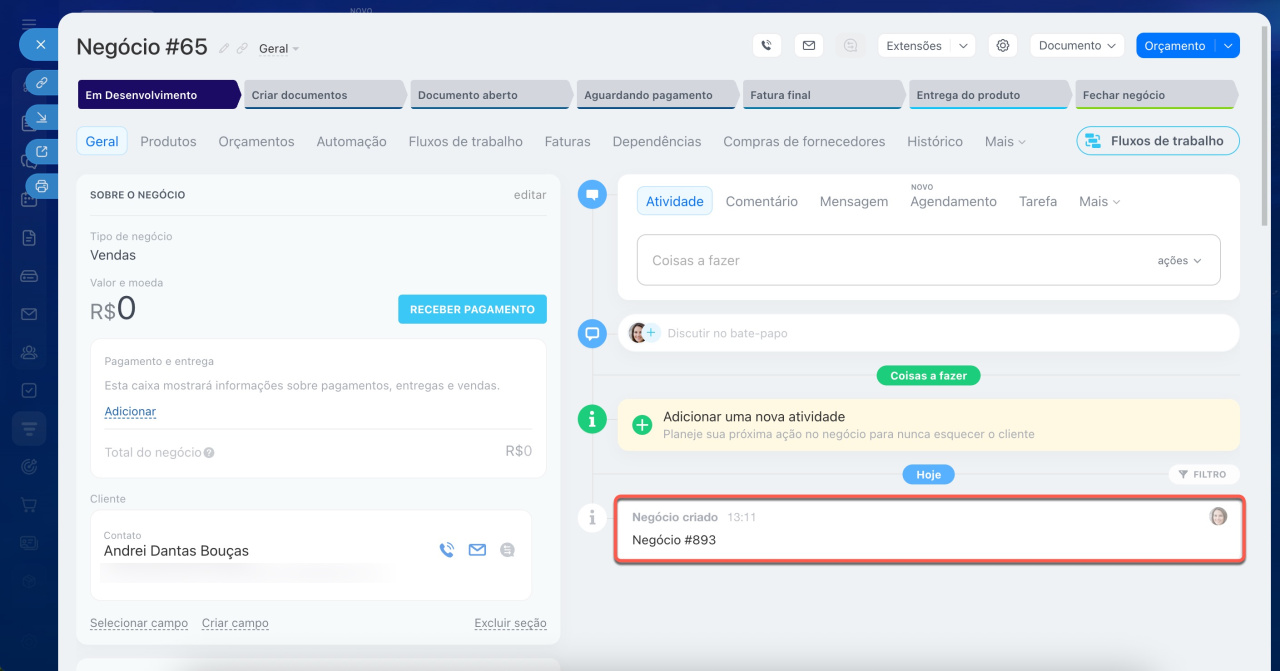Switch to the Produtos tab
The image size is (1280, 671).
(x=168, y=141)
